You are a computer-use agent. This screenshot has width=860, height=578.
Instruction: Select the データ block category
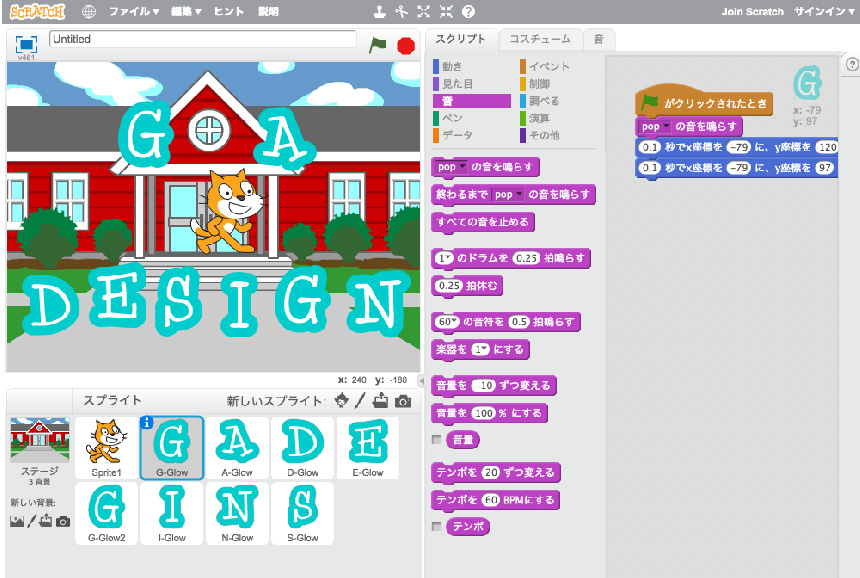(472, 135)
